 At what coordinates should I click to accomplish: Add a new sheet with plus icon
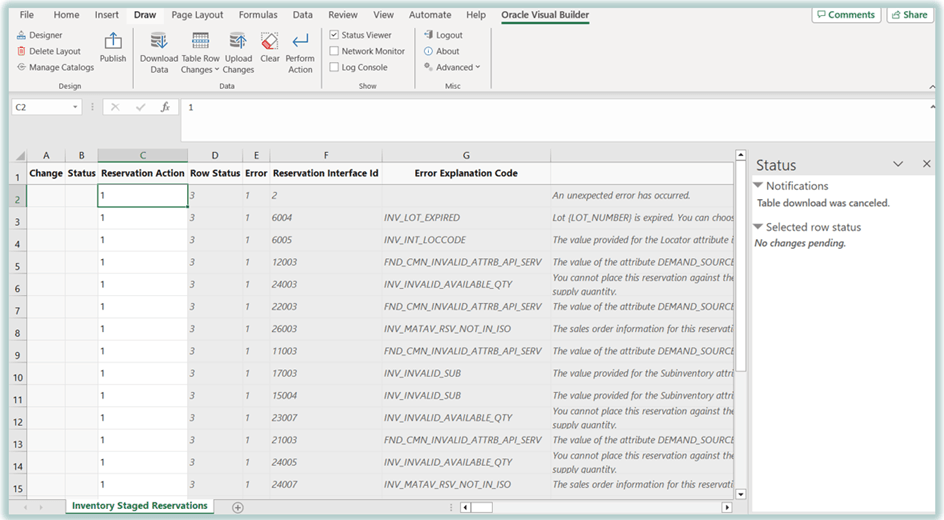[x=238, y=507]
